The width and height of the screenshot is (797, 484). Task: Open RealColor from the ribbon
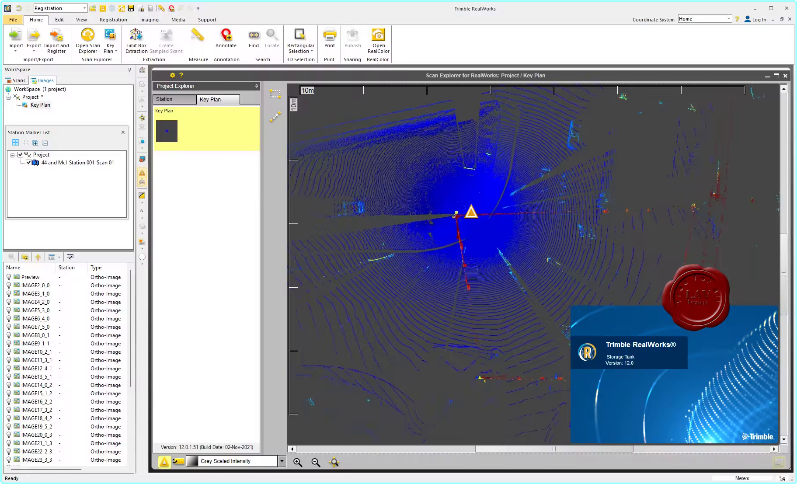click(x=378, y=36)
